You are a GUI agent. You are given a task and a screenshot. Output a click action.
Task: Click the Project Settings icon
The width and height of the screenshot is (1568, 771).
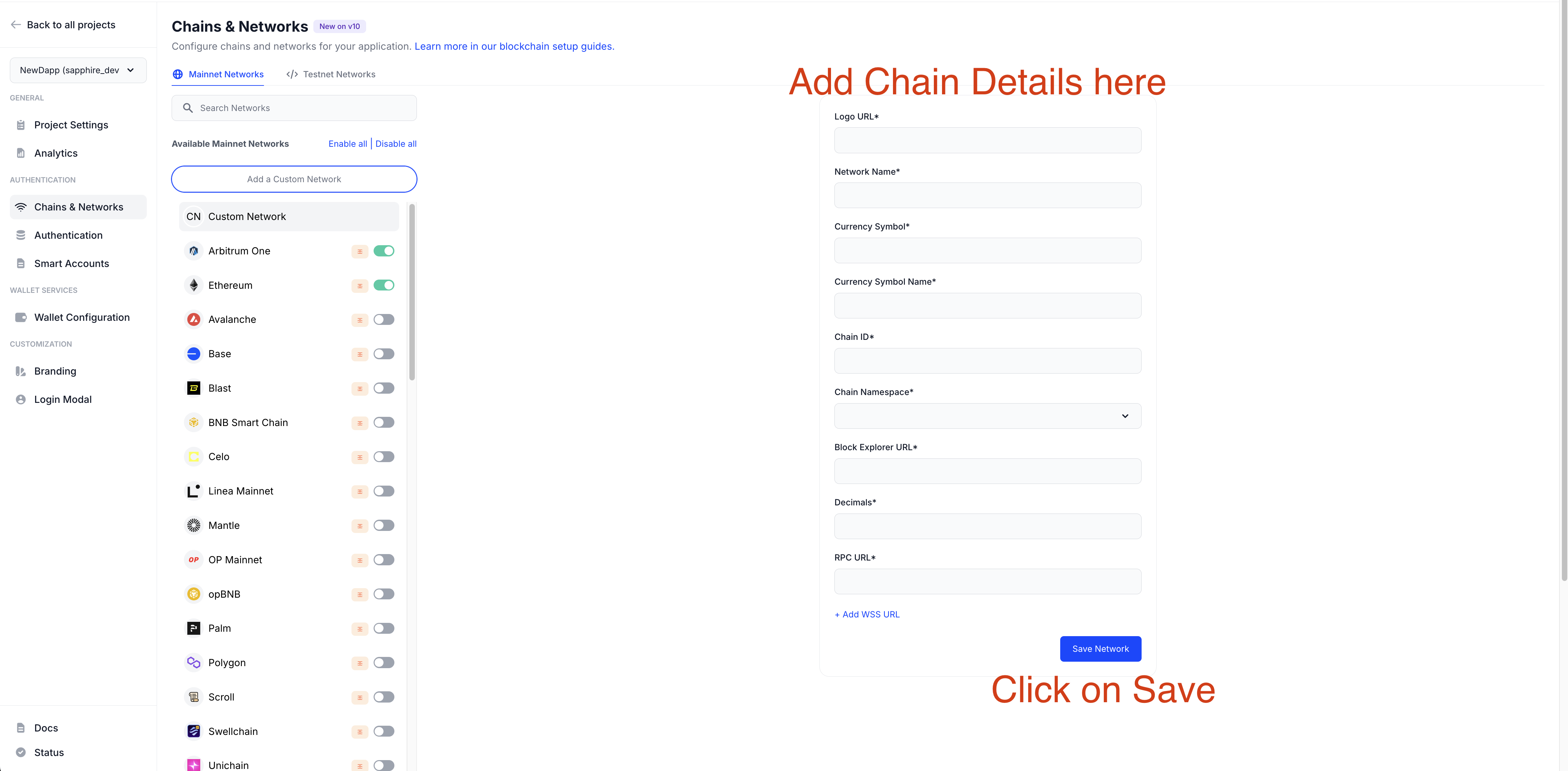[x=21, y=125]
